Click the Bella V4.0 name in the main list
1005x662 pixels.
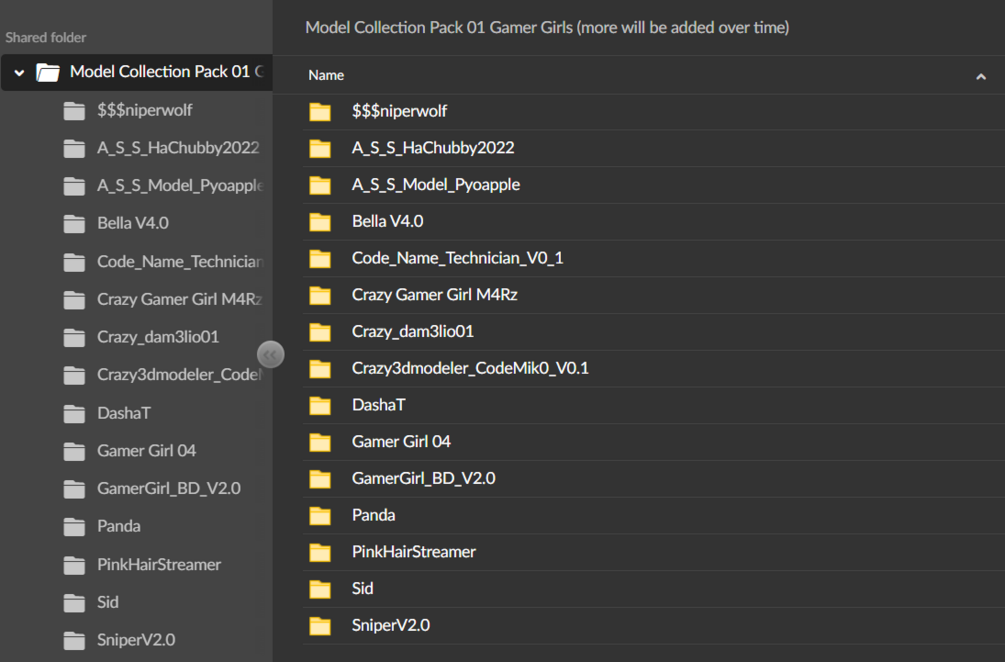(387, 222)
